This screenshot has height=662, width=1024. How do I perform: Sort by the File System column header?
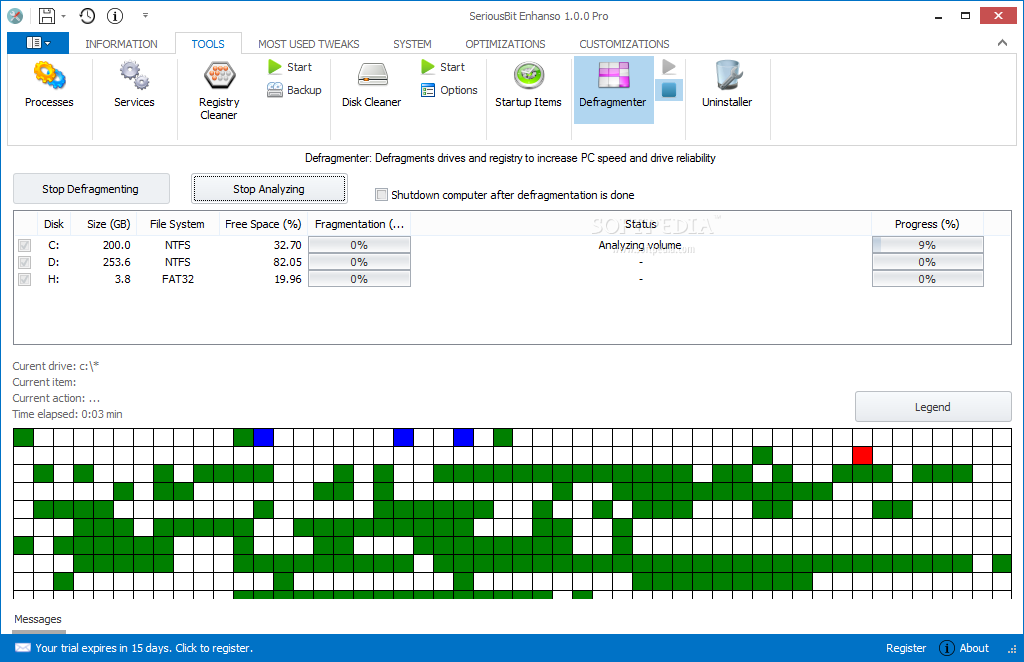coord(177,224)
